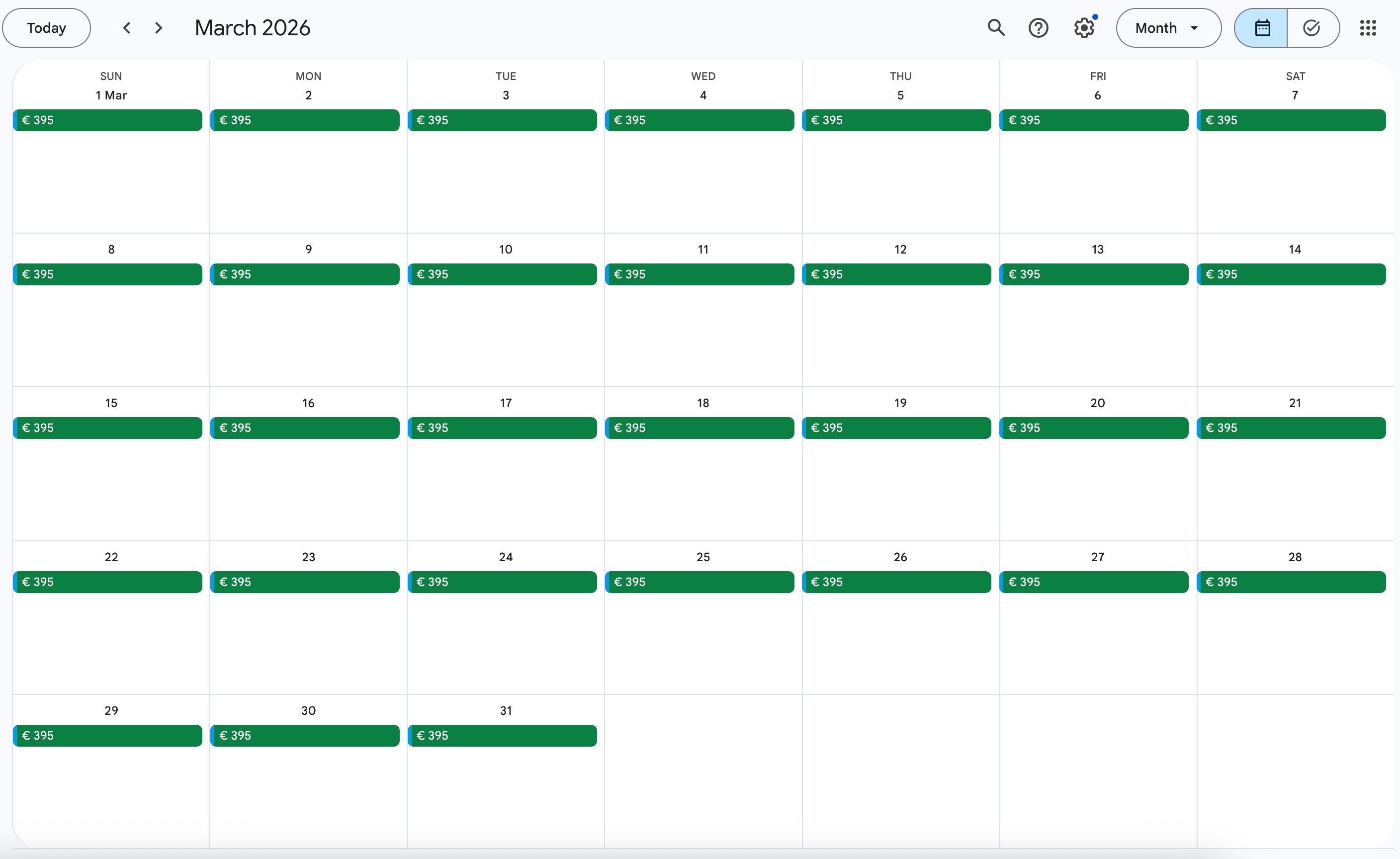Select the date number 24
The width and height of the screenshot is (1400, 859).
(x=506, y=557)
